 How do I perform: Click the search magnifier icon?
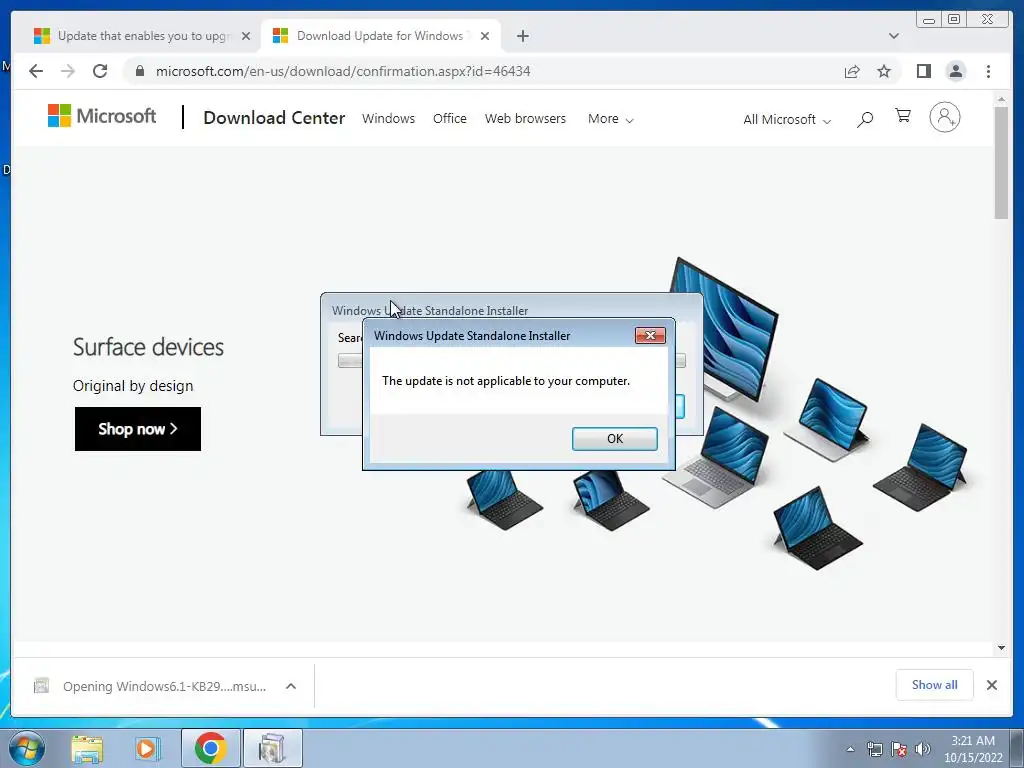point(865,119)
